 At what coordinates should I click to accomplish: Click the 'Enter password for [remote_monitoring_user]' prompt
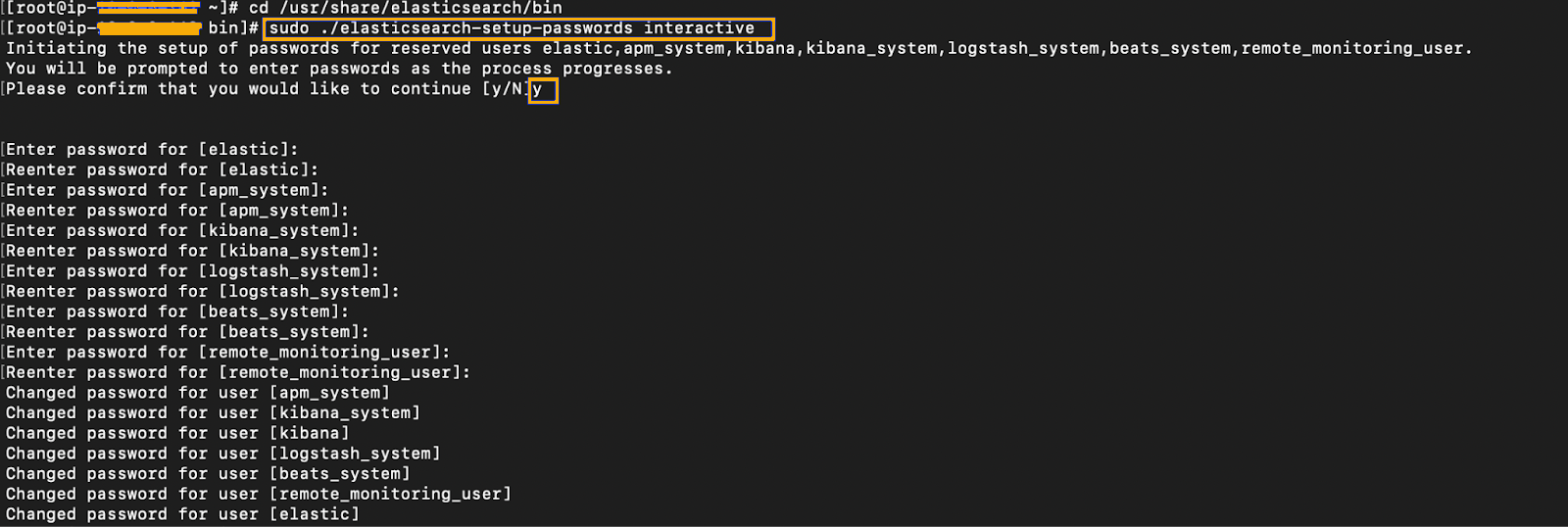pos(227,353)
